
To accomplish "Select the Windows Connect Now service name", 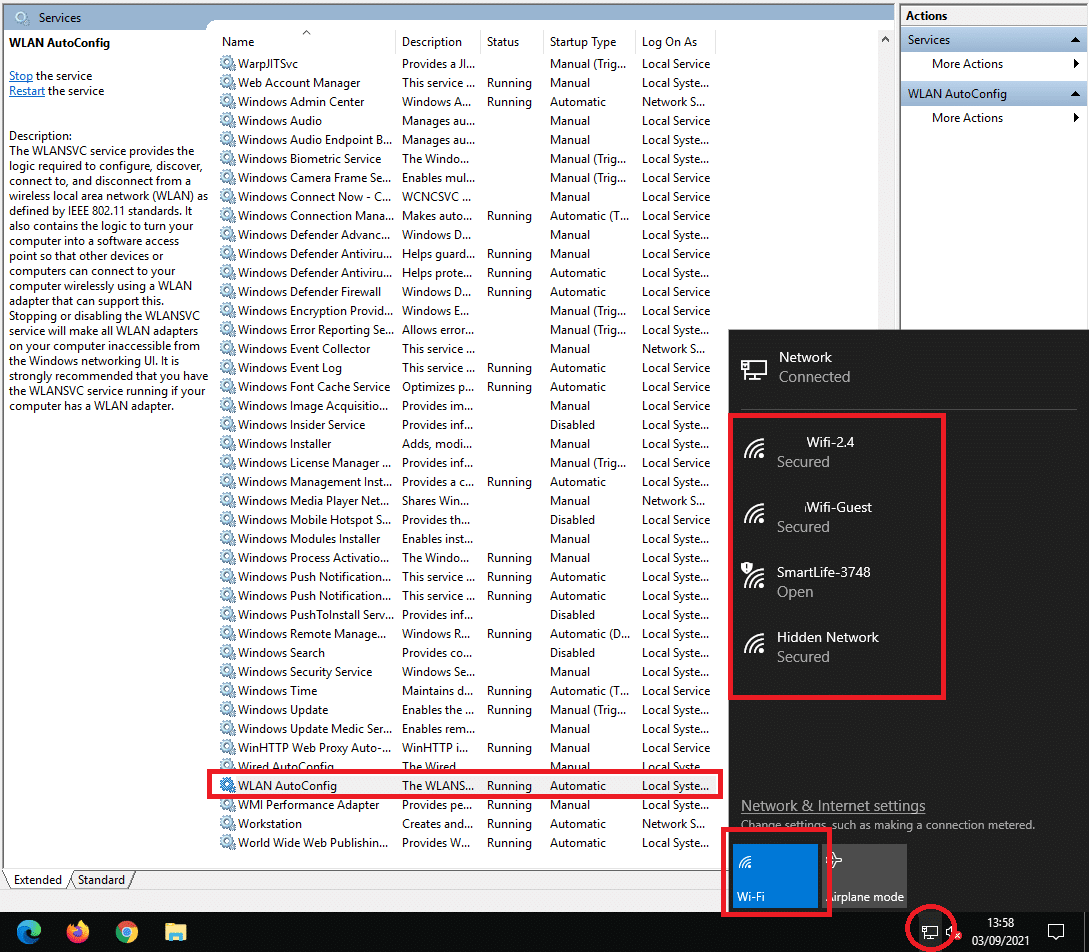I will coord(315,197).
